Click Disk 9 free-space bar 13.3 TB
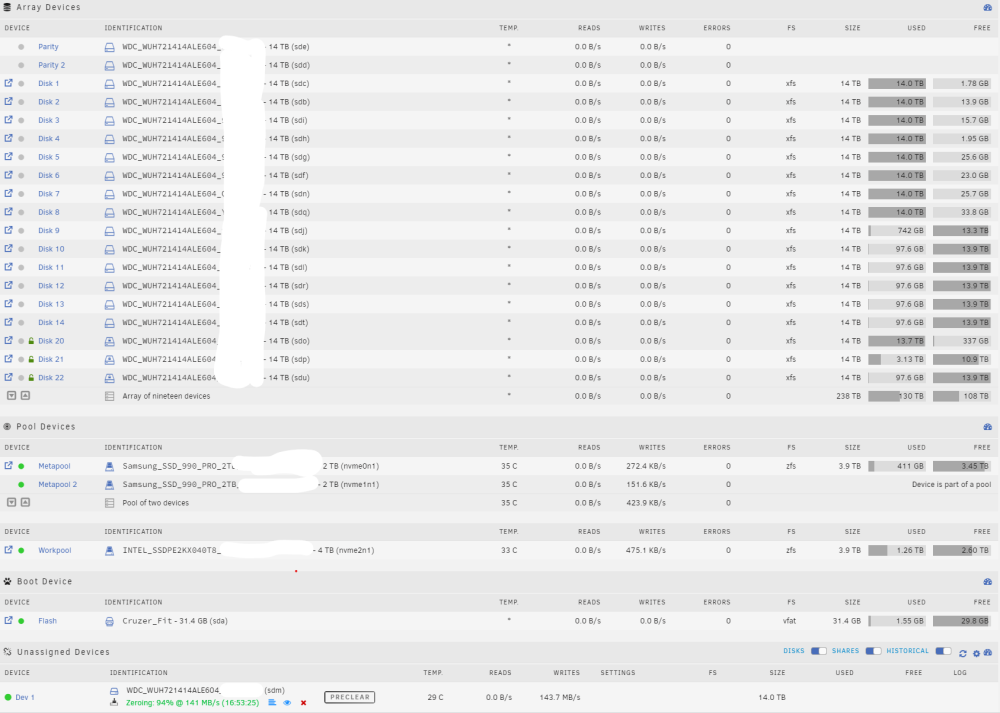Screen dimensions: 1000x713 (962, 231)
